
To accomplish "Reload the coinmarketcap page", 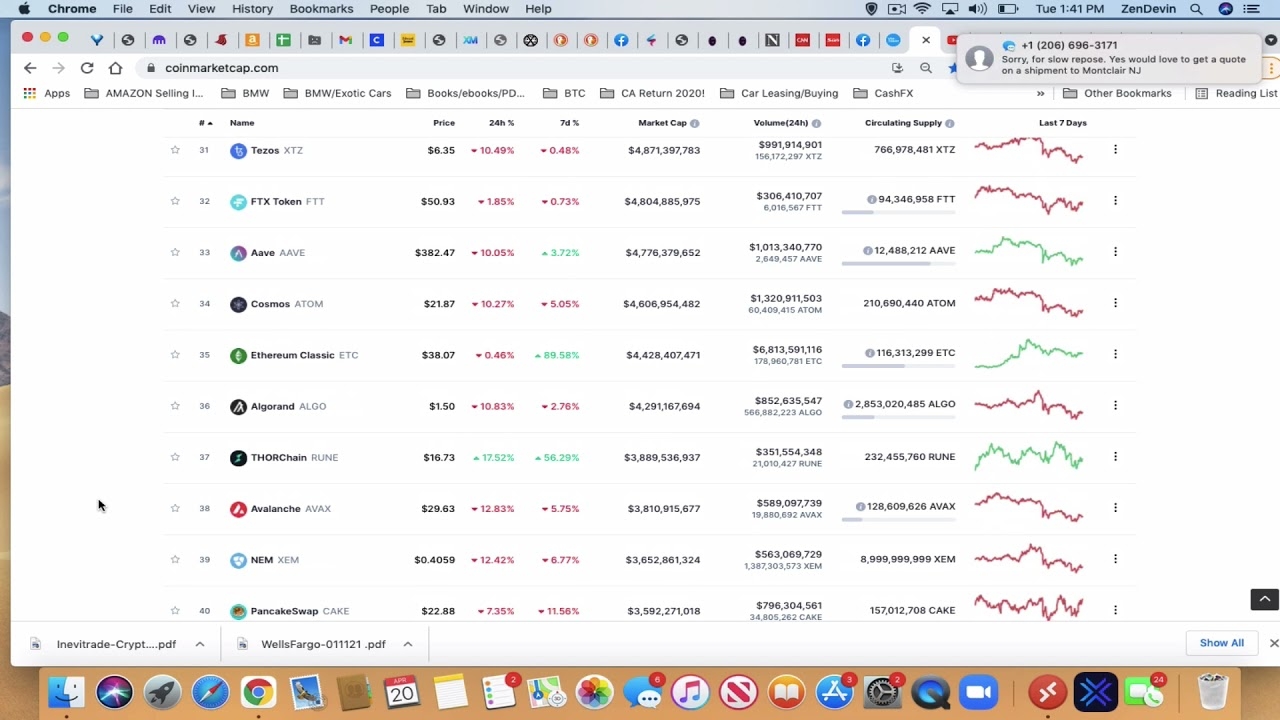I will [x=87, y=68].
